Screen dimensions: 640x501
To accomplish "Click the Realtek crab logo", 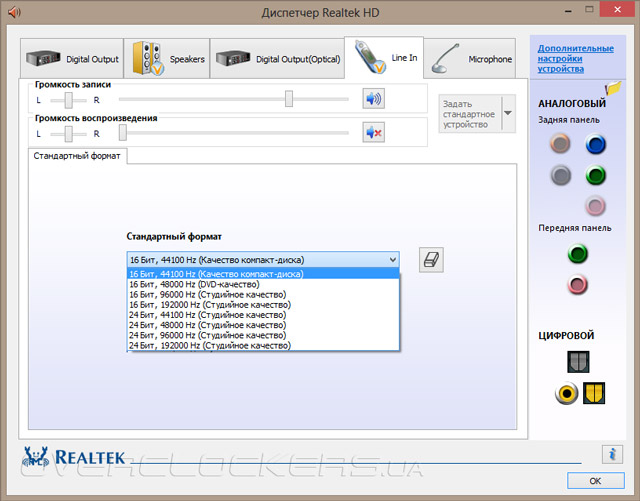I will coord(35,456).
